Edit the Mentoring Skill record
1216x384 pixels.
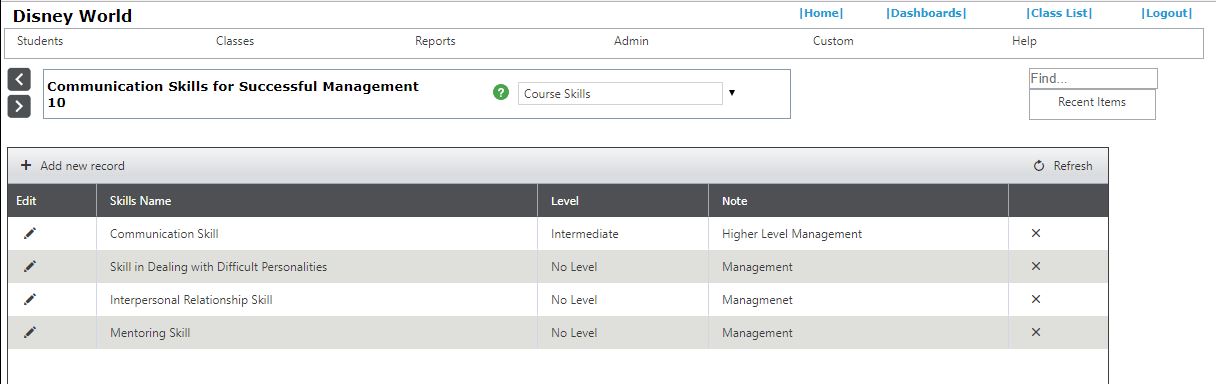(x=30, y=332)
